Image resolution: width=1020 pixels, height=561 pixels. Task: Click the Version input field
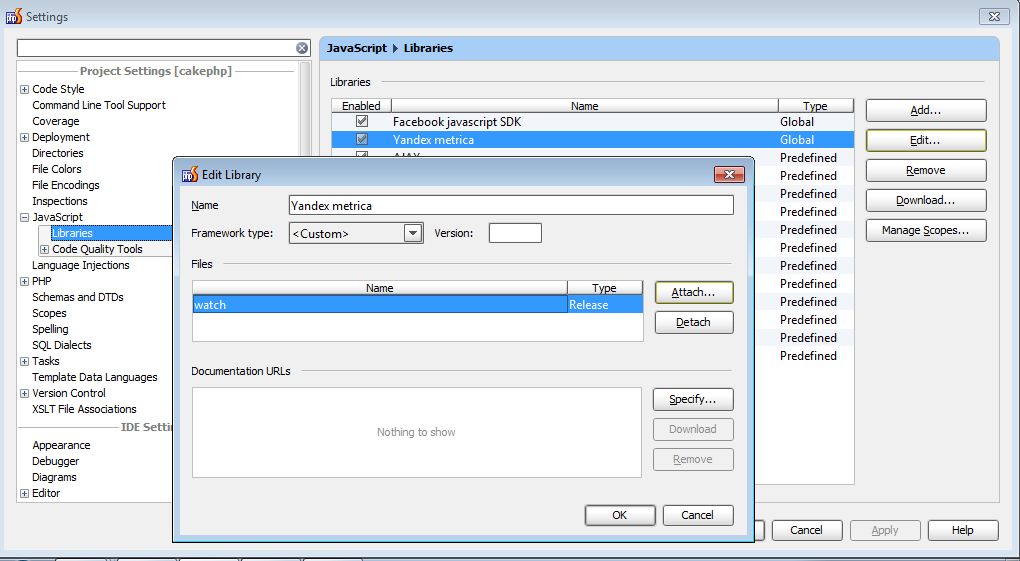(x=515, y=233)
